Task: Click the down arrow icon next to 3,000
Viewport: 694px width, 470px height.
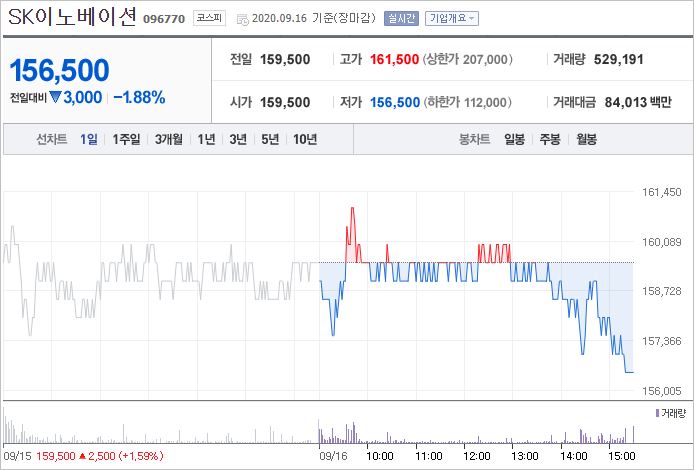Action: point(55,97)
